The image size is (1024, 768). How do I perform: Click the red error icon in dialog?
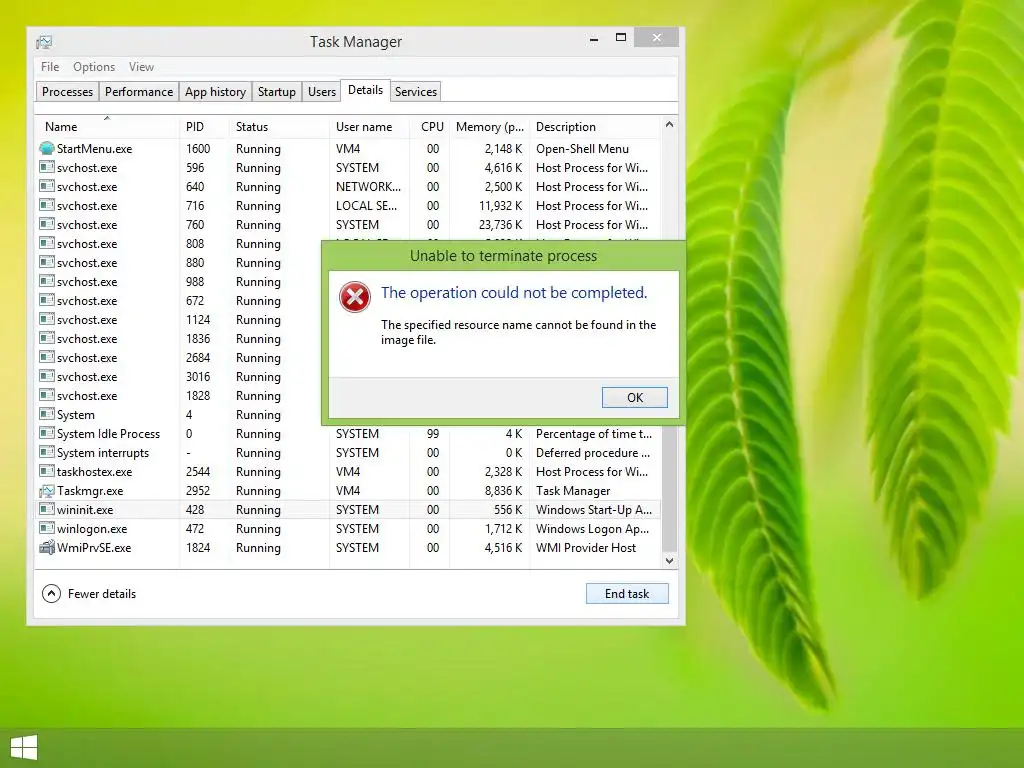pos(355,297)
